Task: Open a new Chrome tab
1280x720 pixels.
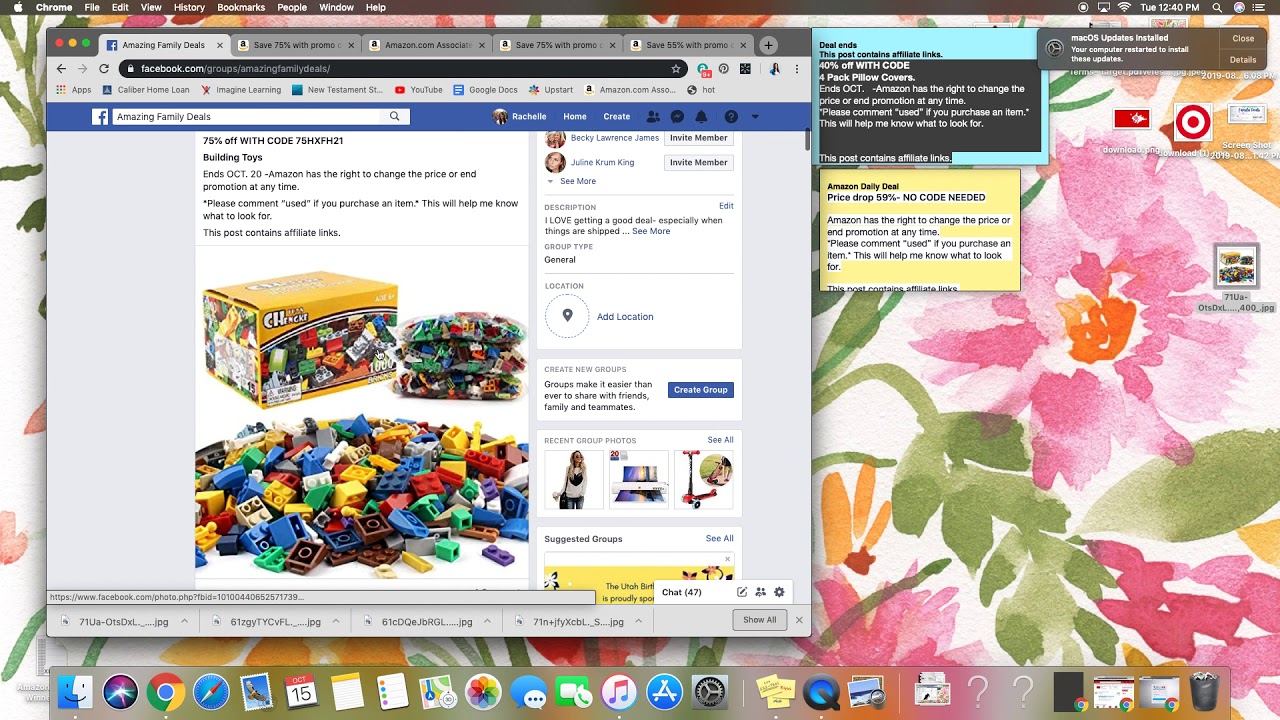Action: (768, 45)
